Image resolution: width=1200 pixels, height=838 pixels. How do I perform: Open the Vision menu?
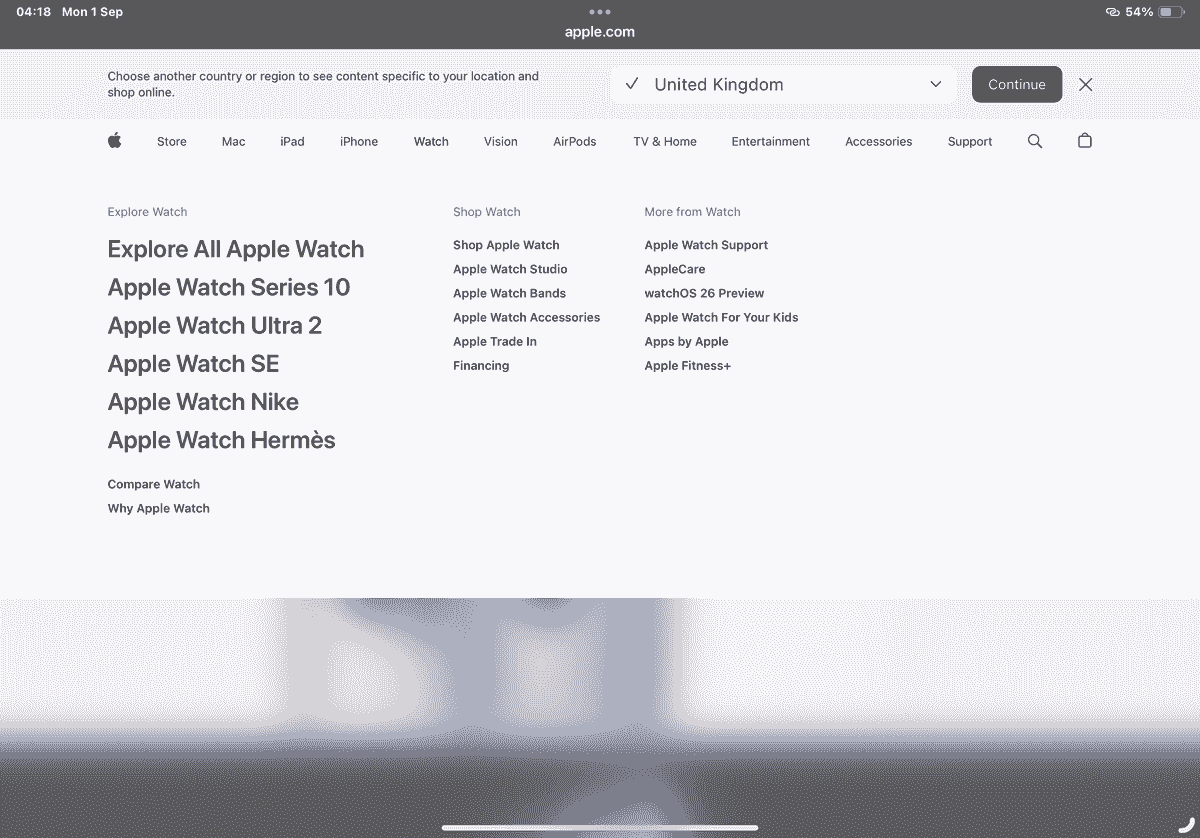(x=501, y=142)
